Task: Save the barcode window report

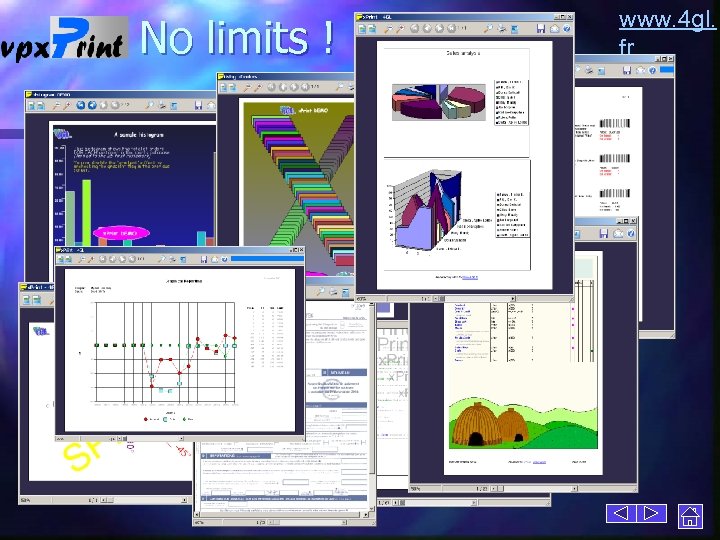Action: [x=627, y=70]
